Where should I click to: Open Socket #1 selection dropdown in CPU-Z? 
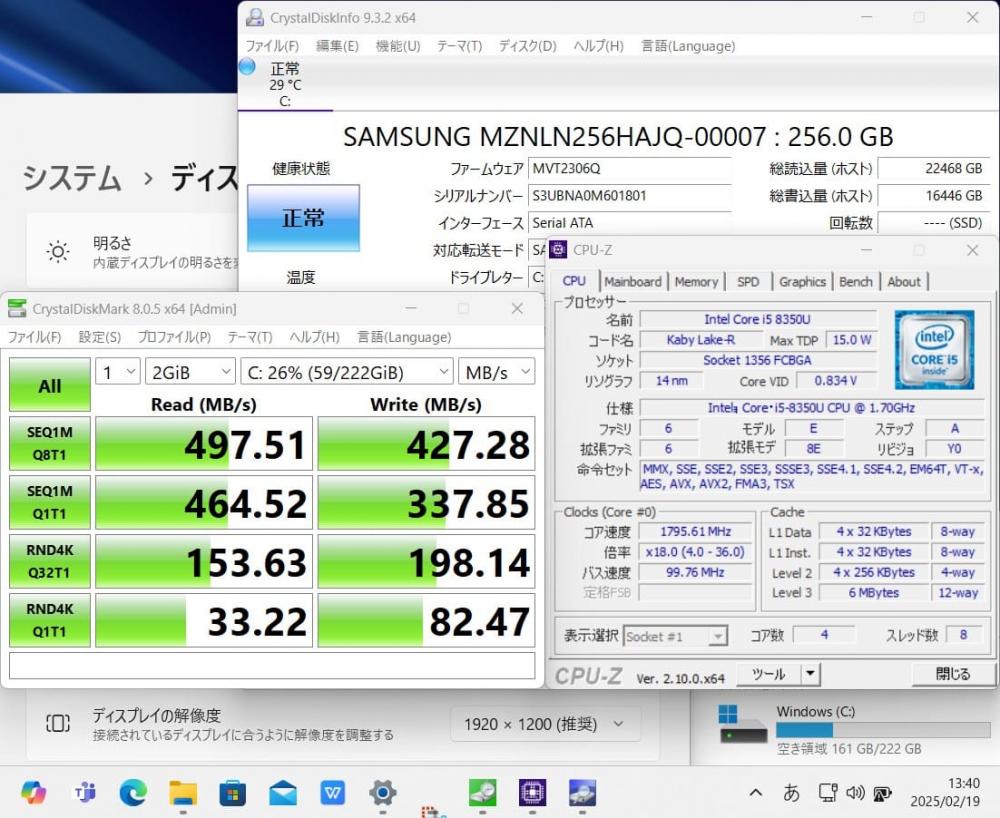(675, 636)
